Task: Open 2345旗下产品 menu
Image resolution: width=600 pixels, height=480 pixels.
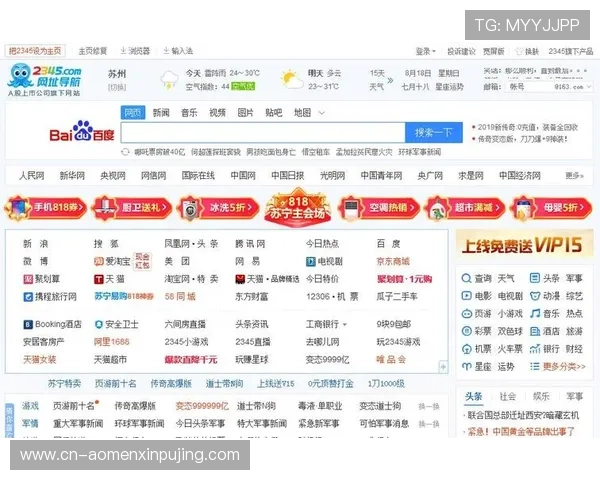Action: 571,51
